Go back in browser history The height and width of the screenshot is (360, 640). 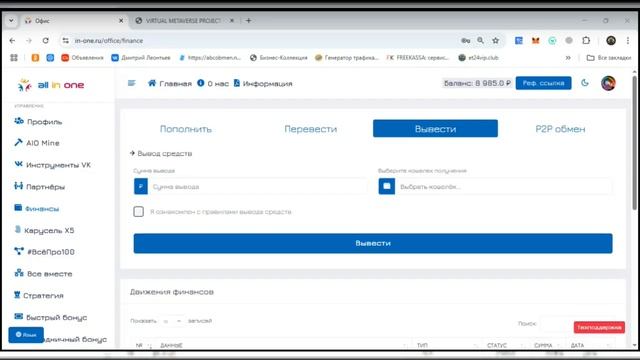[x=12, y=40]
